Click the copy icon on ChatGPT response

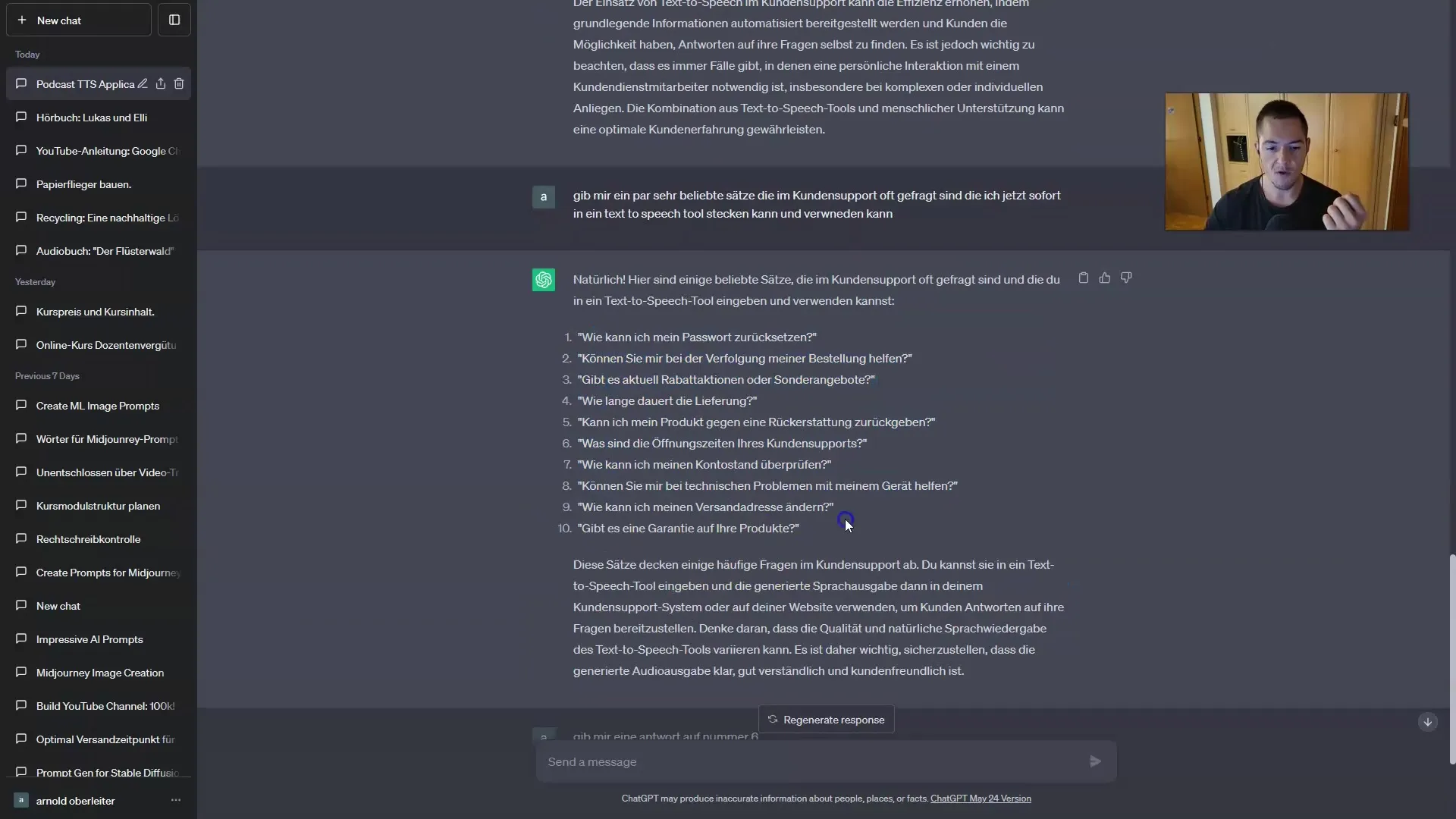[x=1084, y=278]
